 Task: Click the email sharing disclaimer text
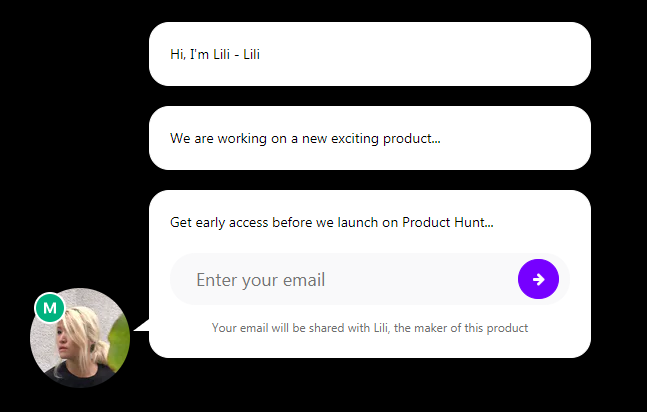point(370,328)
